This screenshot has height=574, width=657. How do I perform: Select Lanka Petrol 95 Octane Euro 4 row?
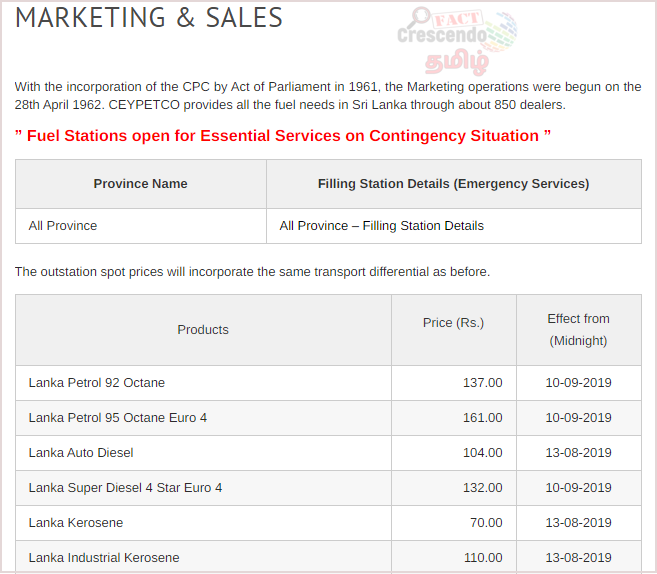click(328, 418)
